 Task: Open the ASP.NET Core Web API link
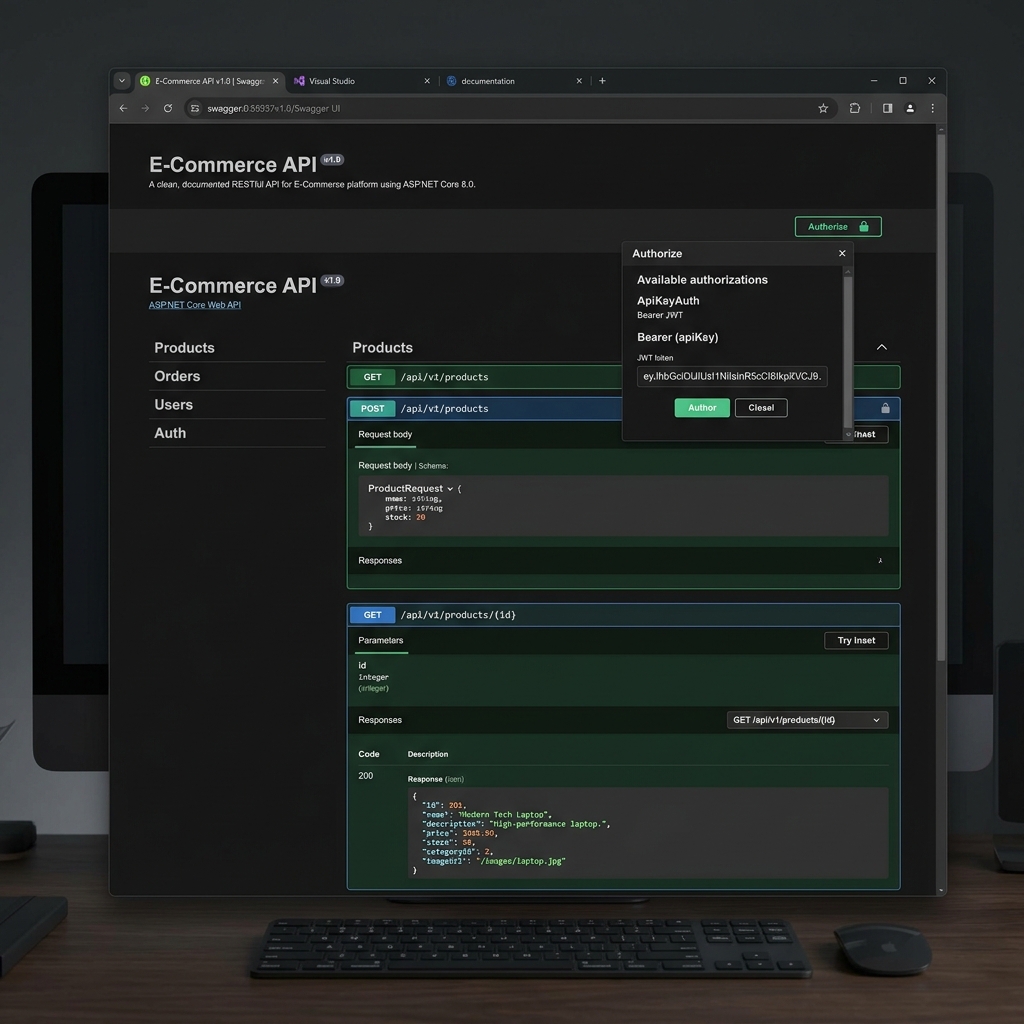pos(195,305)
